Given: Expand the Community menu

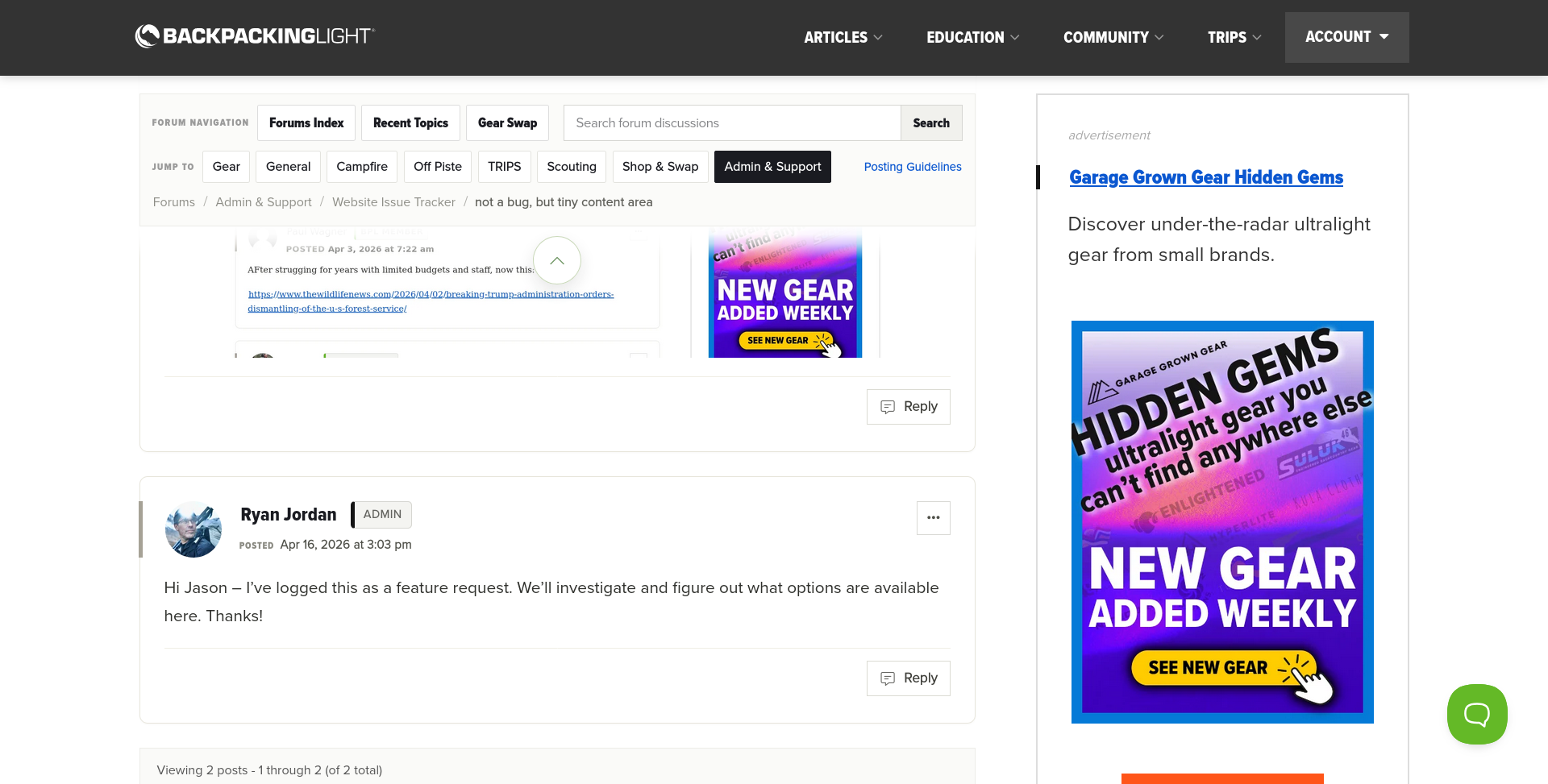Looking at the screenshot, I should 1113,37.
